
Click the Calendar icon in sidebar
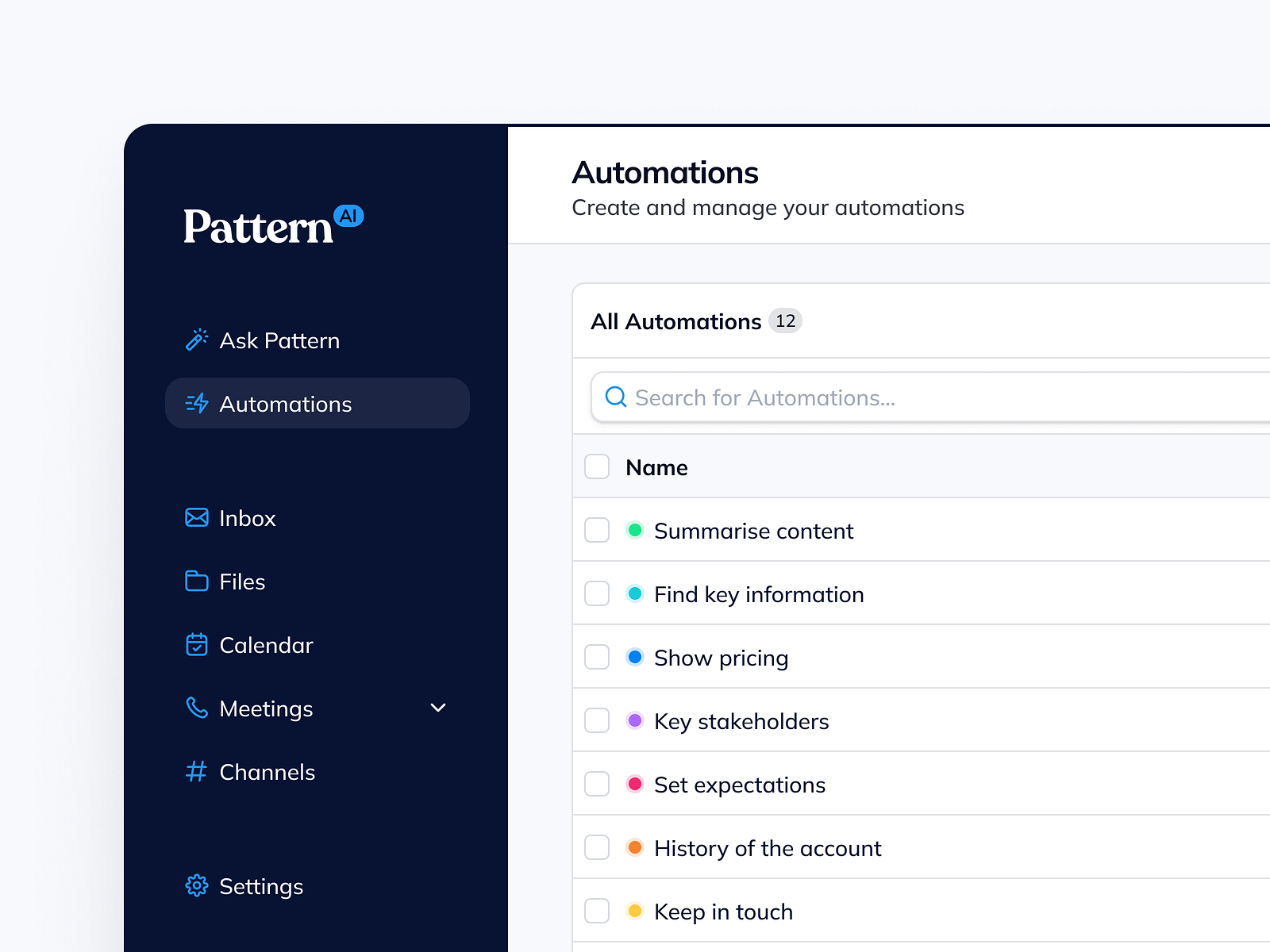197,644
